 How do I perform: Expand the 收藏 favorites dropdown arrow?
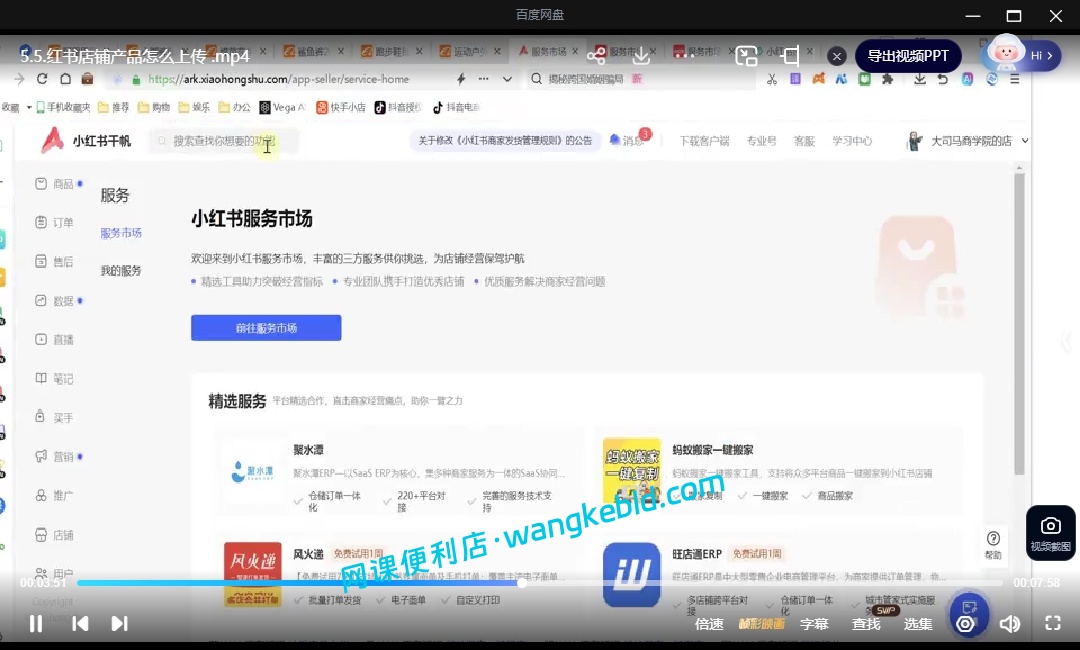pos(29,107)
